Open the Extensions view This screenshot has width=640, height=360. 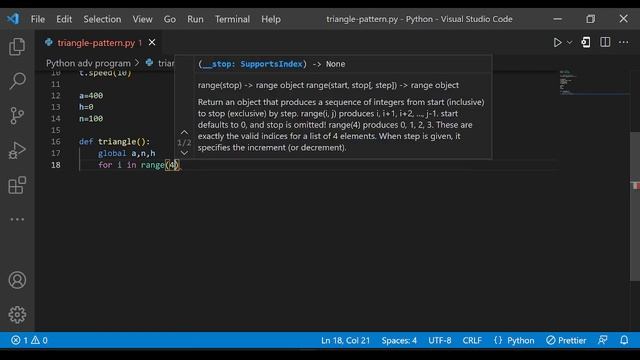pyautogui.click(x=17, y=185)
